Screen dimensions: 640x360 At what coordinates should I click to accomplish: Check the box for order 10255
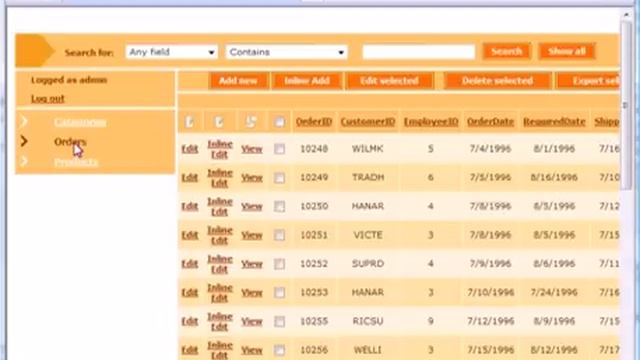click(x=280, y=322)
